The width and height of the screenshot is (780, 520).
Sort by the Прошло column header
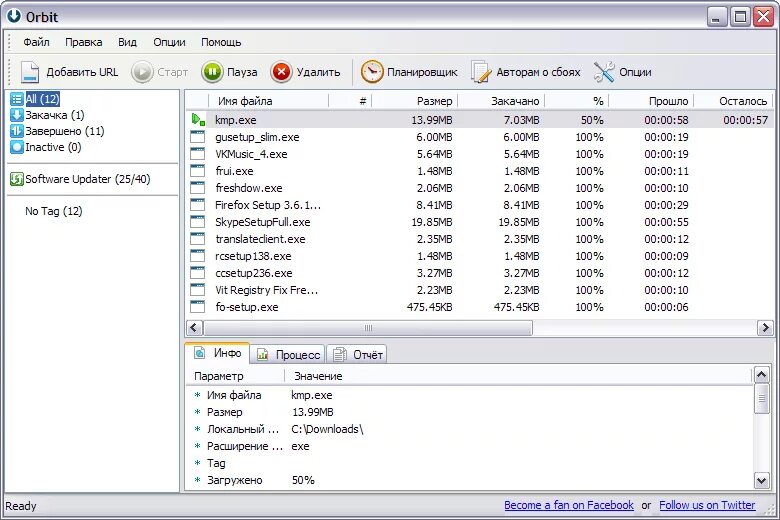click(x=651, y=101)
